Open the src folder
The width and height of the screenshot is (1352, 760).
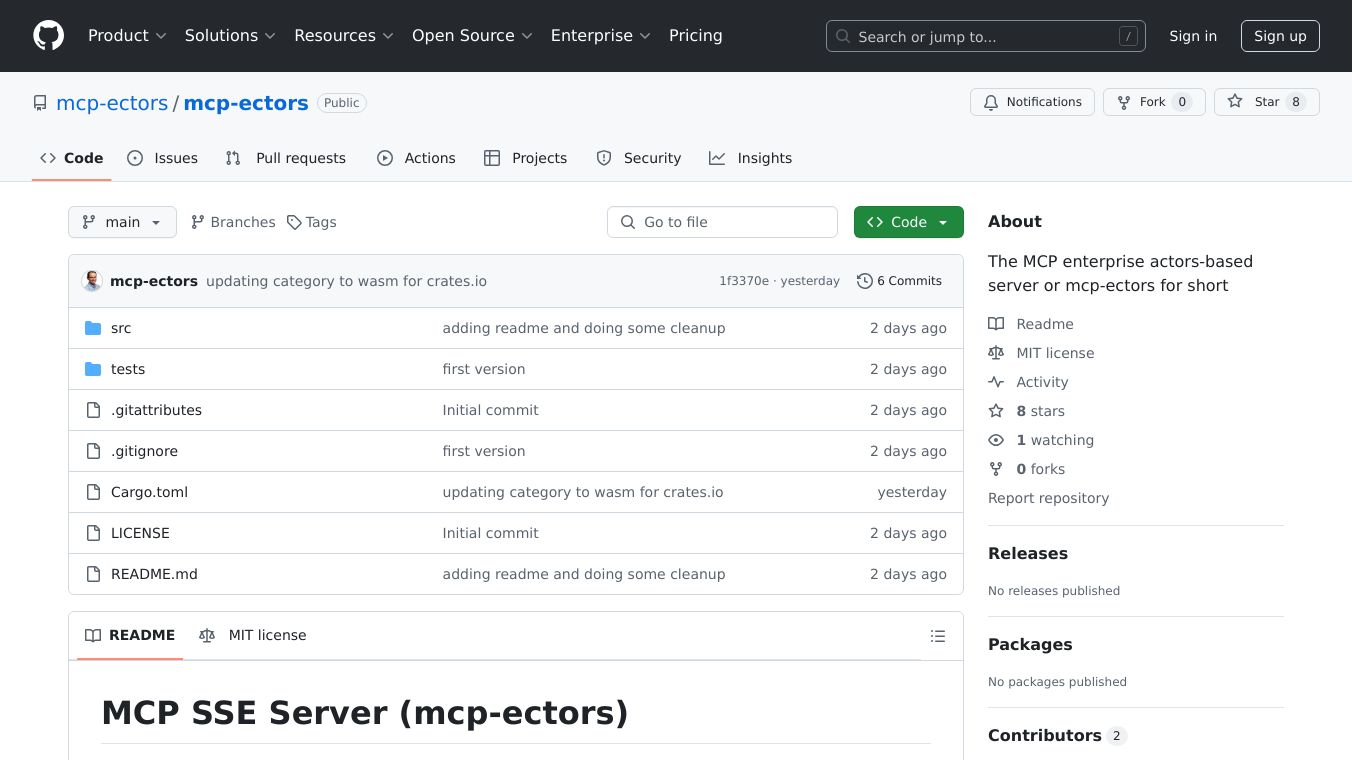point(121,328)
